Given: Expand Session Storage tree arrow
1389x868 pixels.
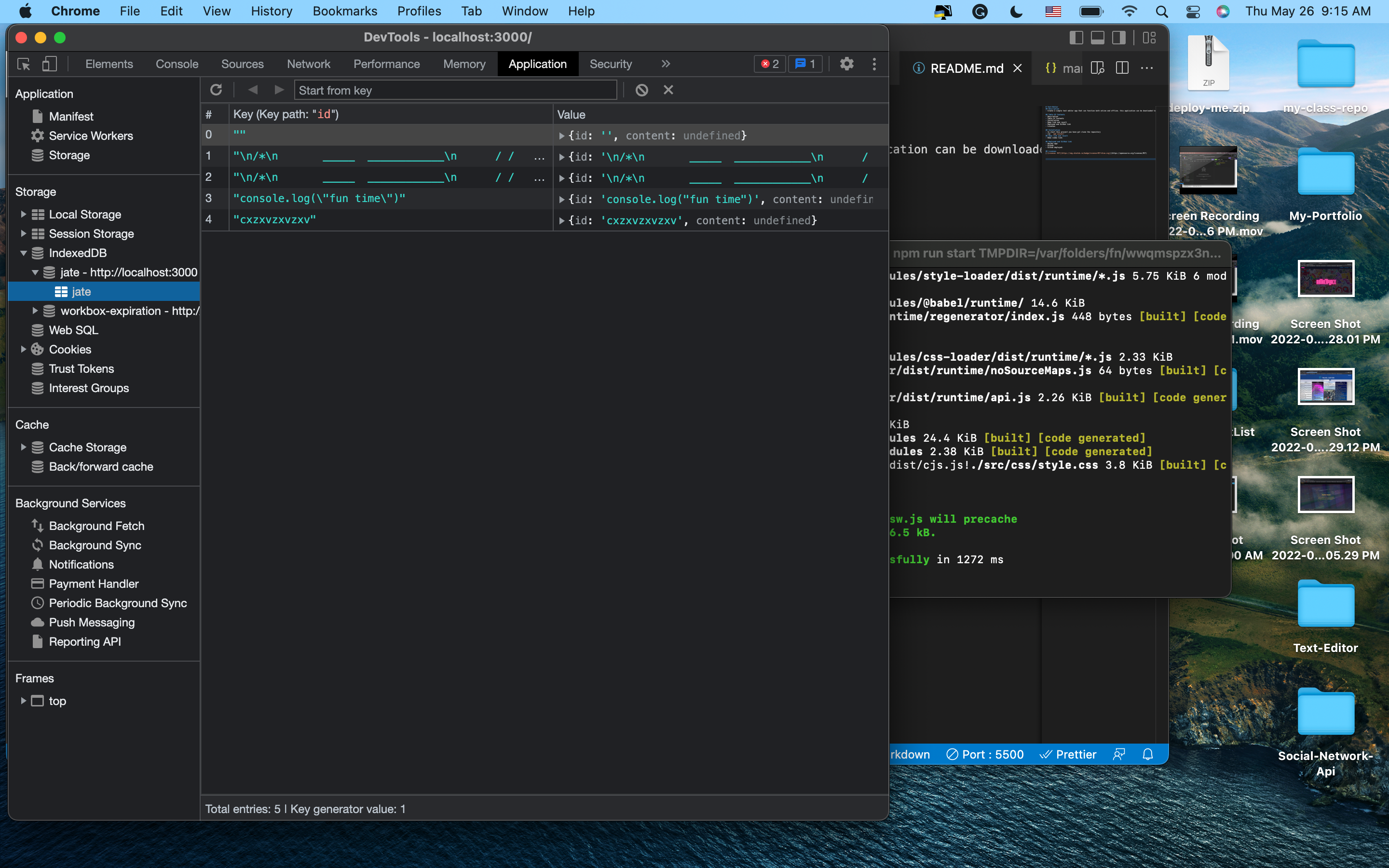Looking at the screenshot, I should (23, 234).
